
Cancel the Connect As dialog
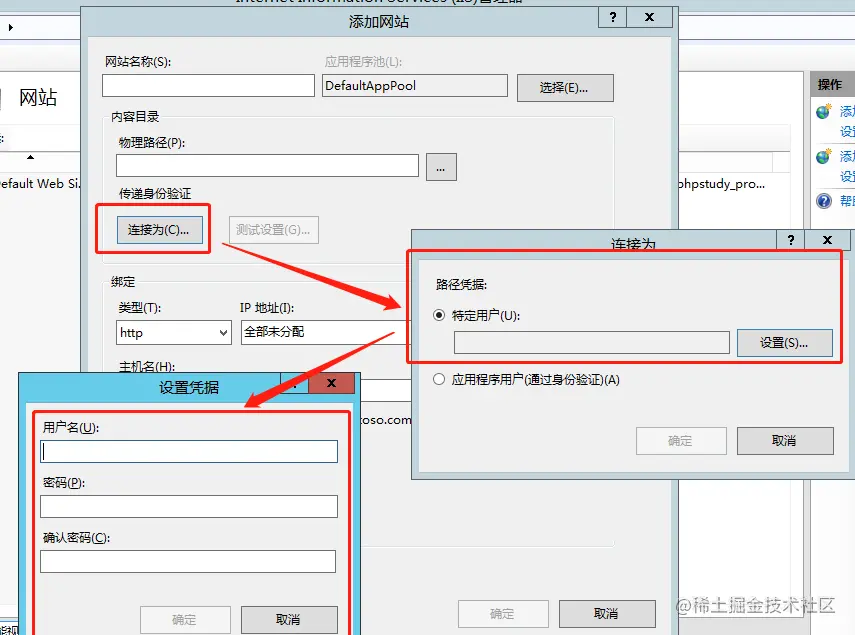(785, 440)
